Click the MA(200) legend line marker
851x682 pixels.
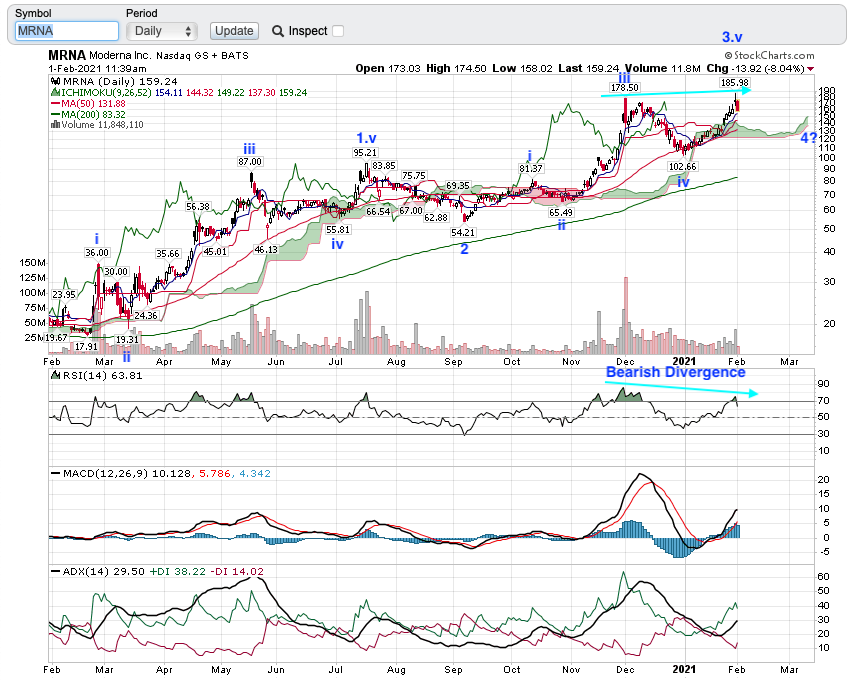55,114
